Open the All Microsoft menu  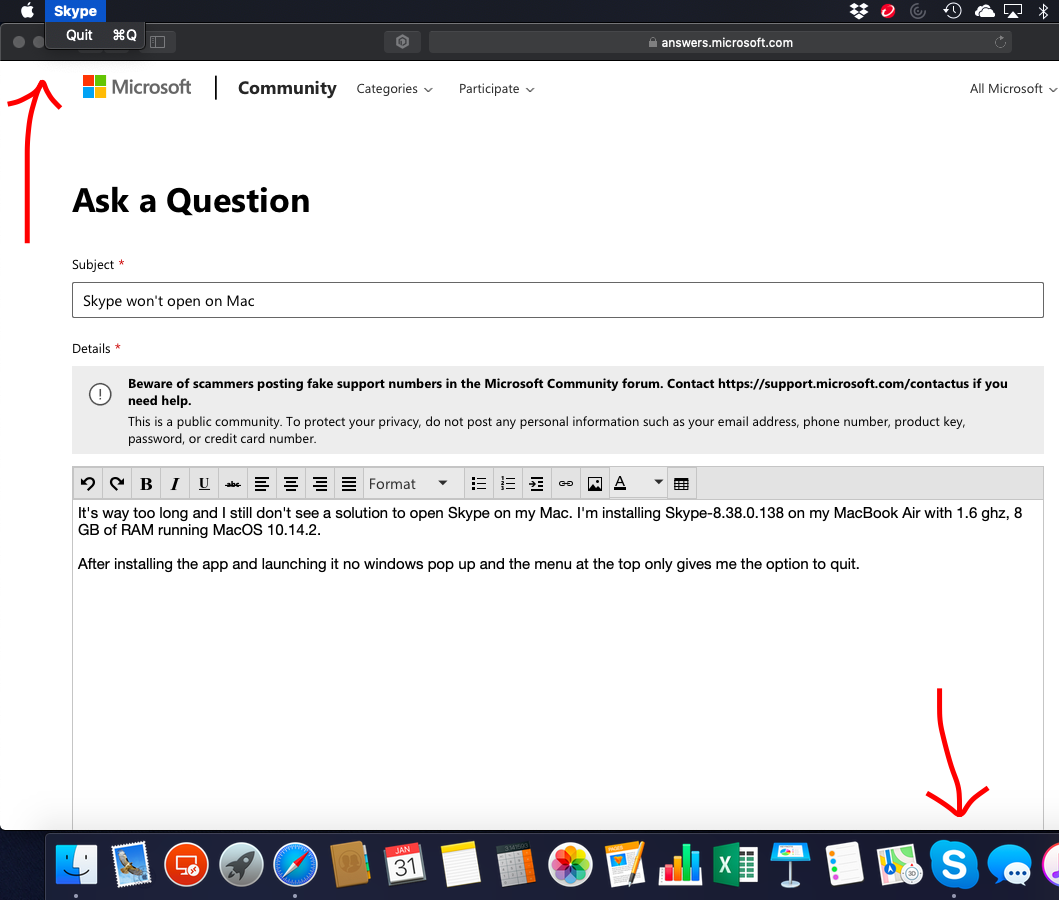tap(1013, 88)
